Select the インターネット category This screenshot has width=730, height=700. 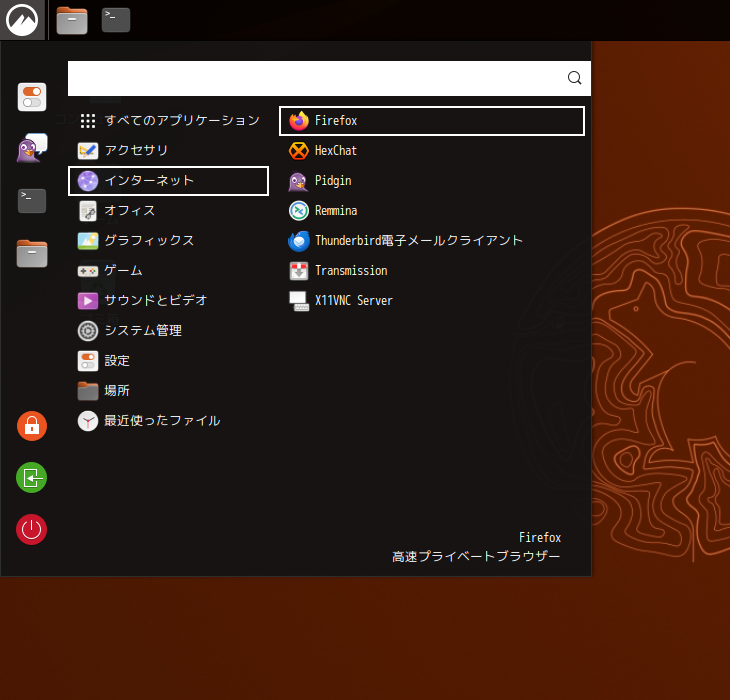(x=169, y=181)
